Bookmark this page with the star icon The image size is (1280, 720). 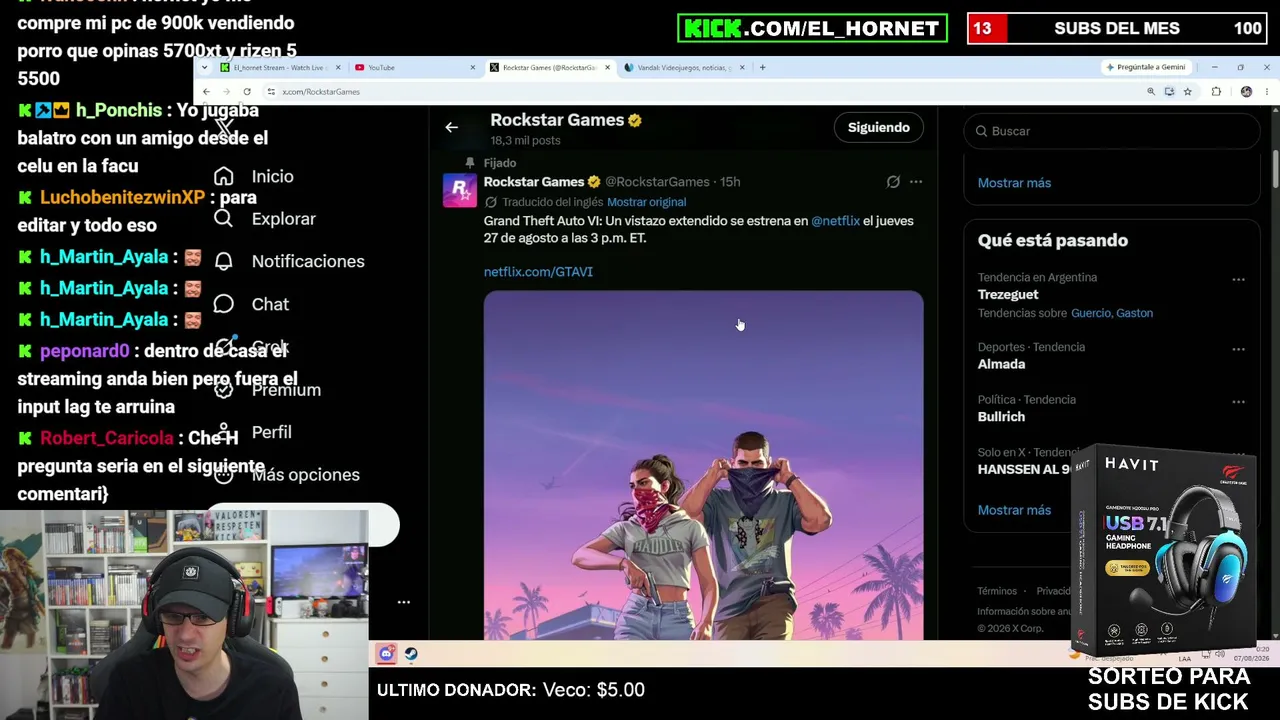(x=1187, y=91)
